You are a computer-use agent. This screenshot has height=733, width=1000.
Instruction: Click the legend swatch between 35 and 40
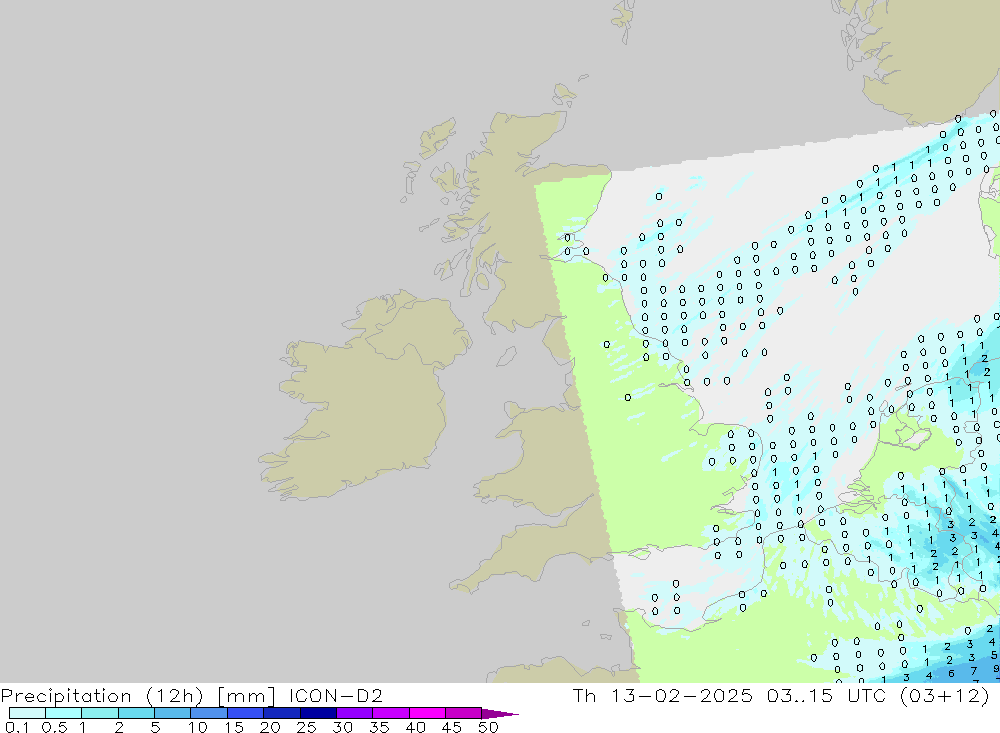391,713
